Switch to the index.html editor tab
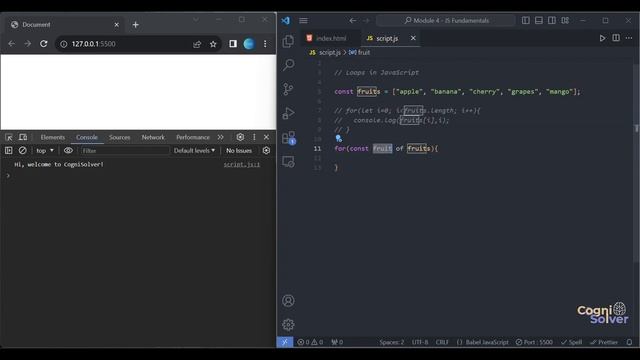 pyautogui.click(x=331, y=38)
